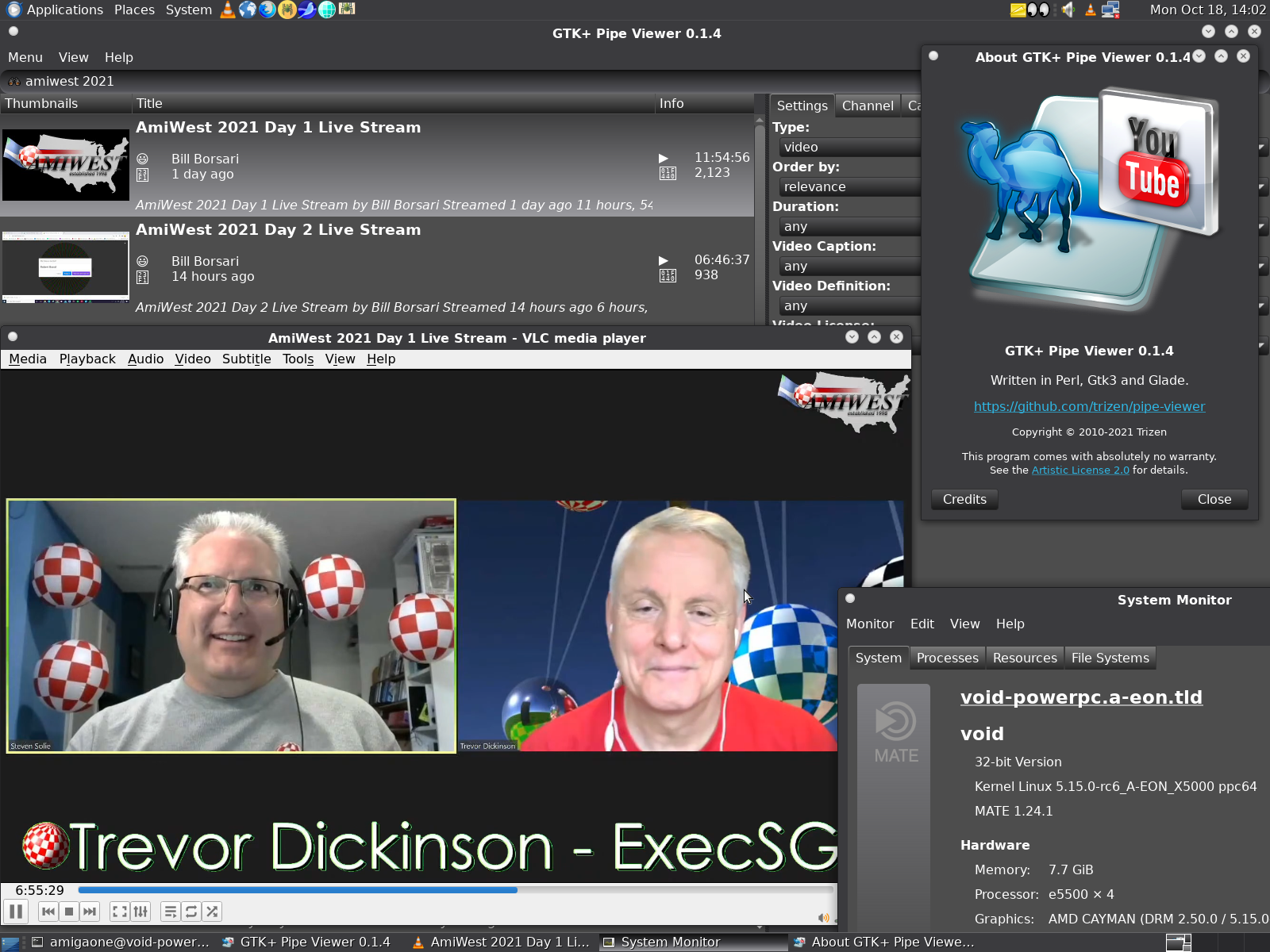The image size is (1270, 952).
Task: Click the void-powerpc.a-eon.tld hostname link
Action: coord(1081,697)
